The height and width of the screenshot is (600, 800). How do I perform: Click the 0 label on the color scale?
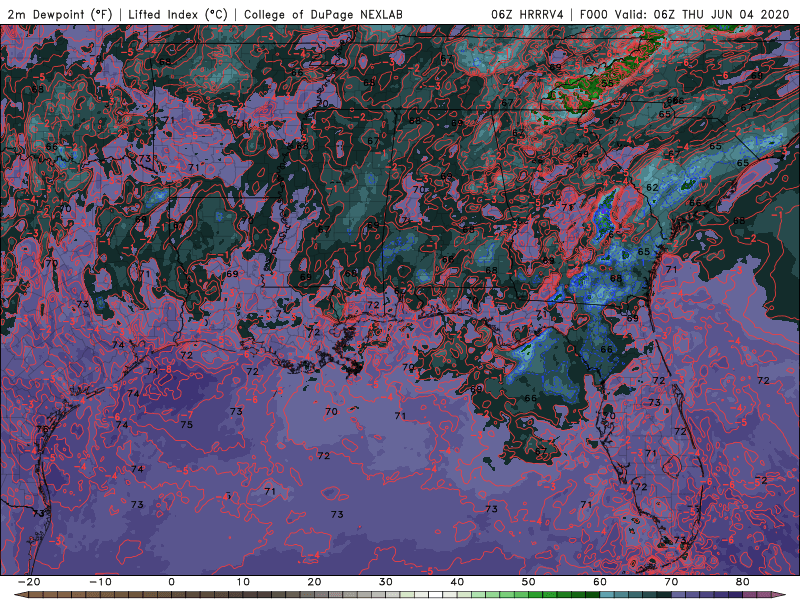coord(171,582)
